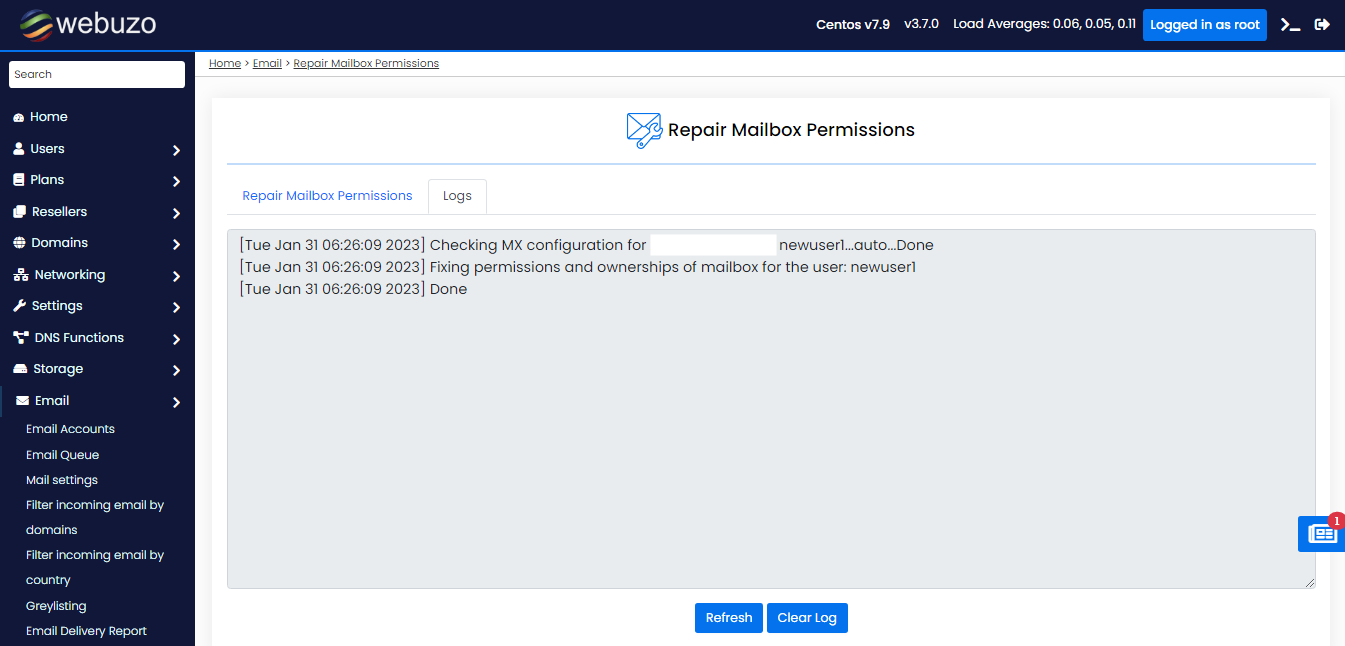
Task: Click the Email label in sidebar
Action: coord(52,401)
